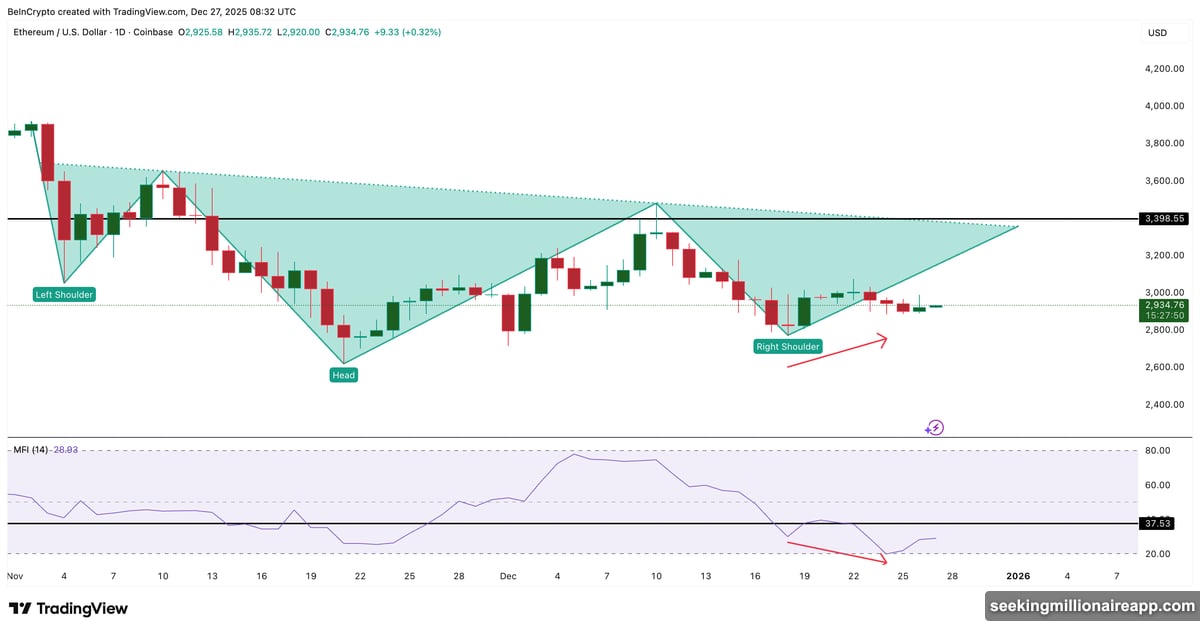
Task: Click the green percentage change +0.32%
Action: [x=424, y=32]
